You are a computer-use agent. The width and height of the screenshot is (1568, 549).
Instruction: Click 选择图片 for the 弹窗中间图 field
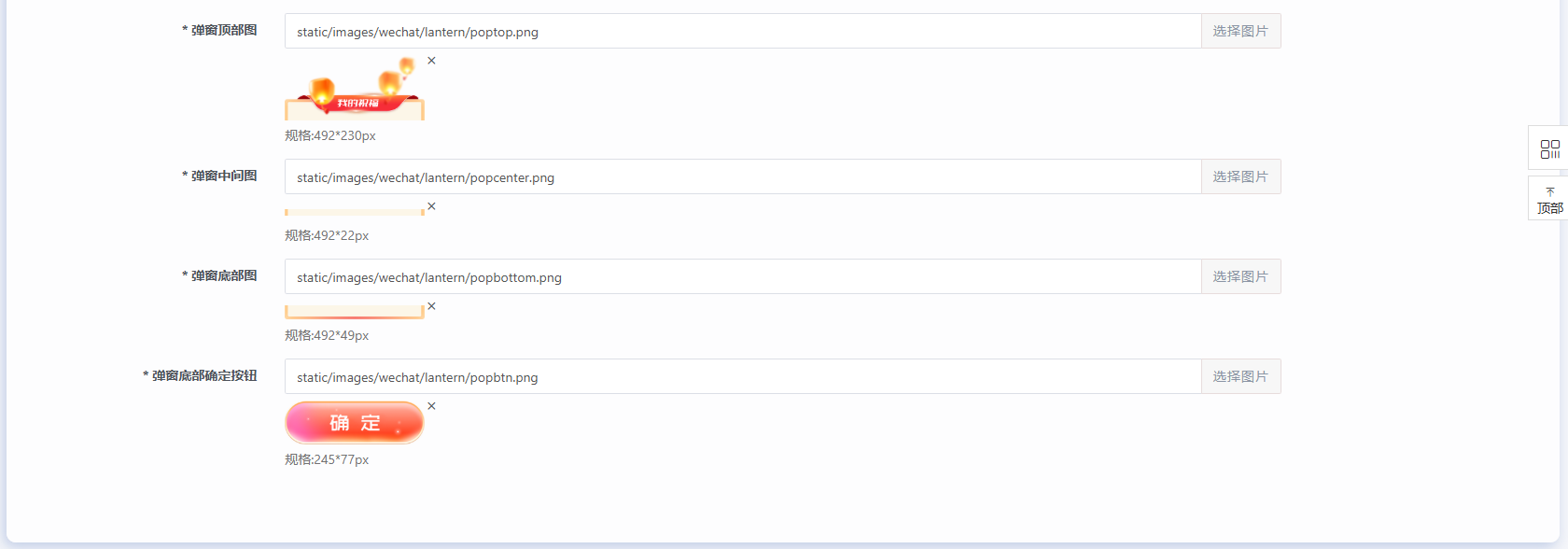click(1240, 176)
